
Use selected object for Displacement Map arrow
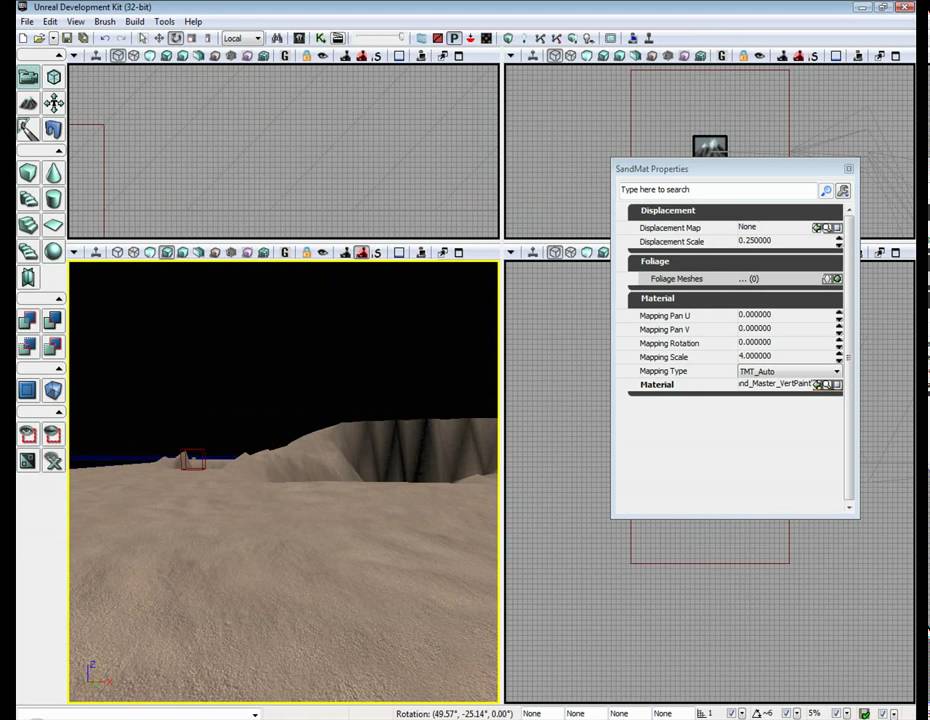tap(817, 228)
